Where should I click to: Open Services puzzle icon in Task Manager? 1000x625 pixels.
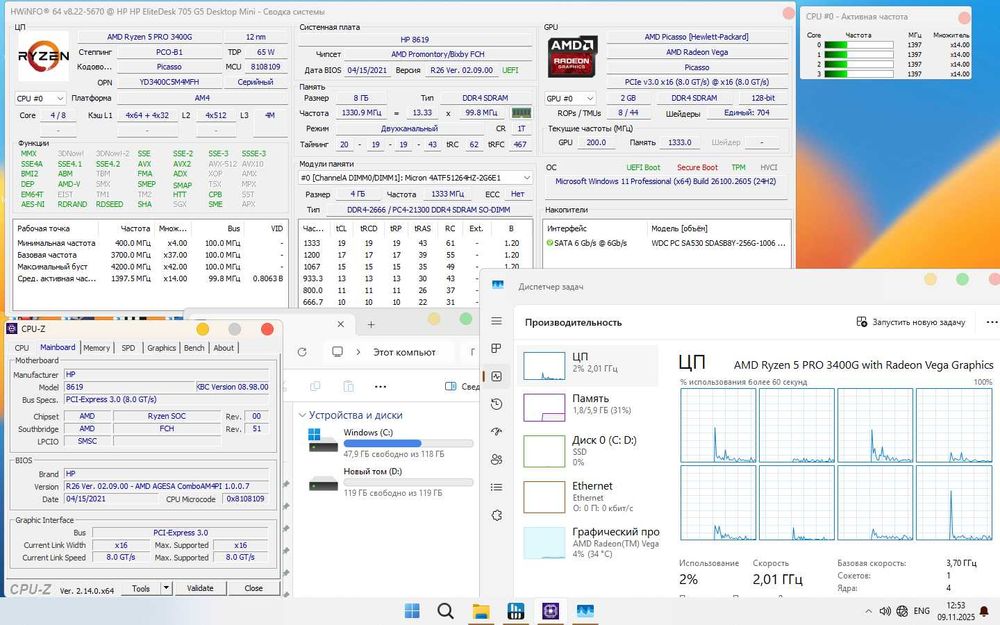click(x=496, y=515)
